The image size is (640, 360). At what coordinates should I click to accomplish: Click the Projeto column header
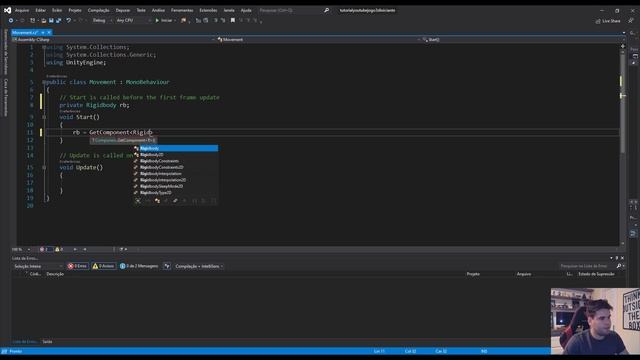(473, 274)
